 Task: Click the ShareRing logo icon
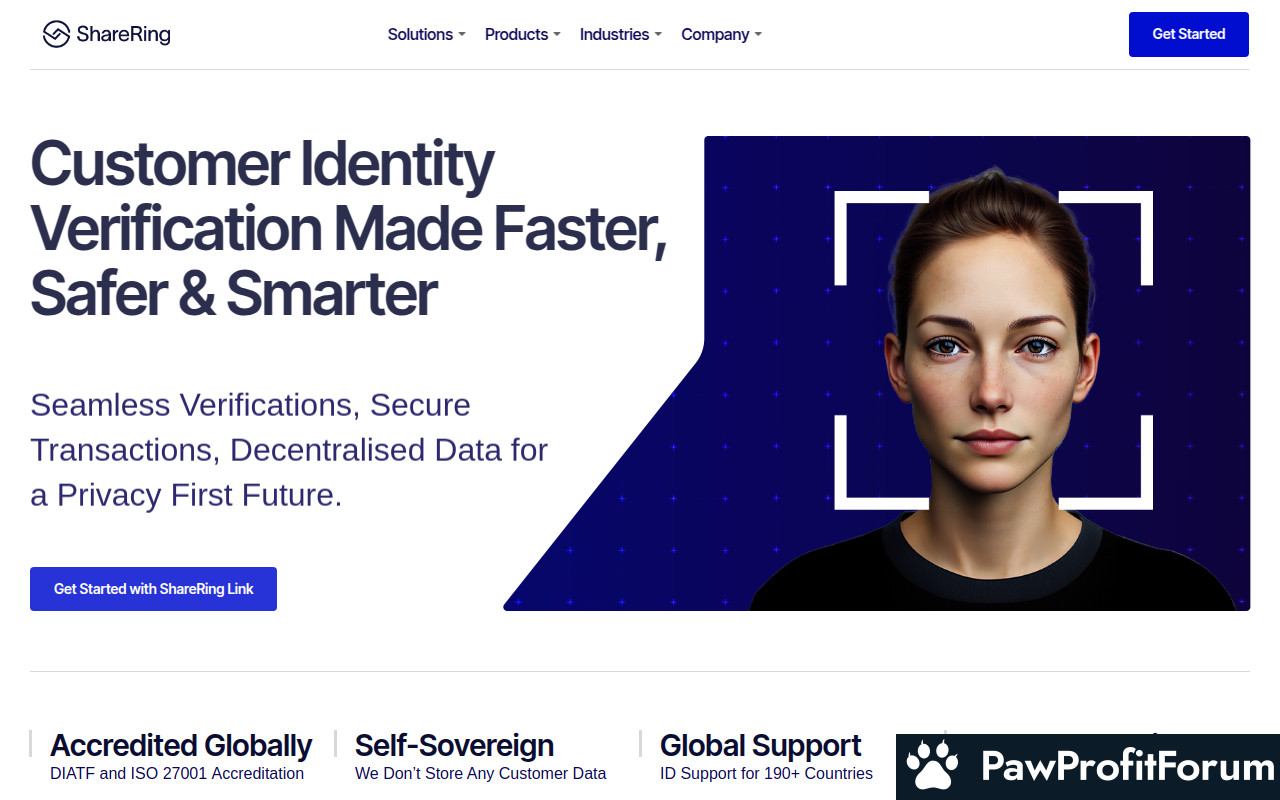click(56, 34)
